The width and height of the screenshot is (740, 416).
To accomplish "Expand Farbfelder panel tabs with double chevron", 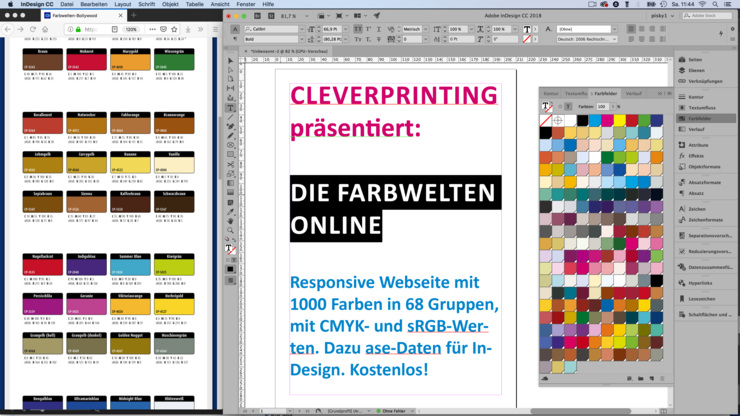I will click(x=660, y=93).
